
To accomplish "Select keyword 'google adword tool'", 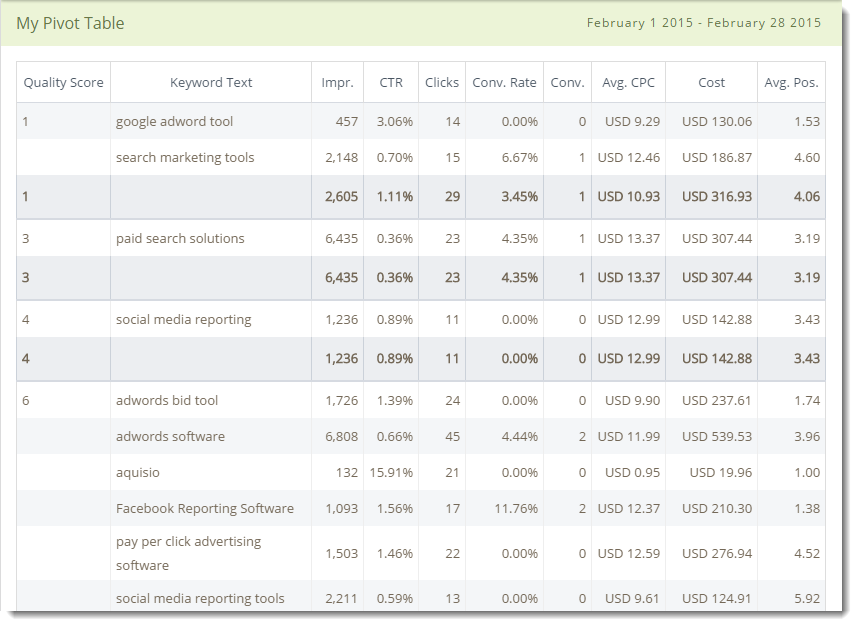I will point(174,121).
